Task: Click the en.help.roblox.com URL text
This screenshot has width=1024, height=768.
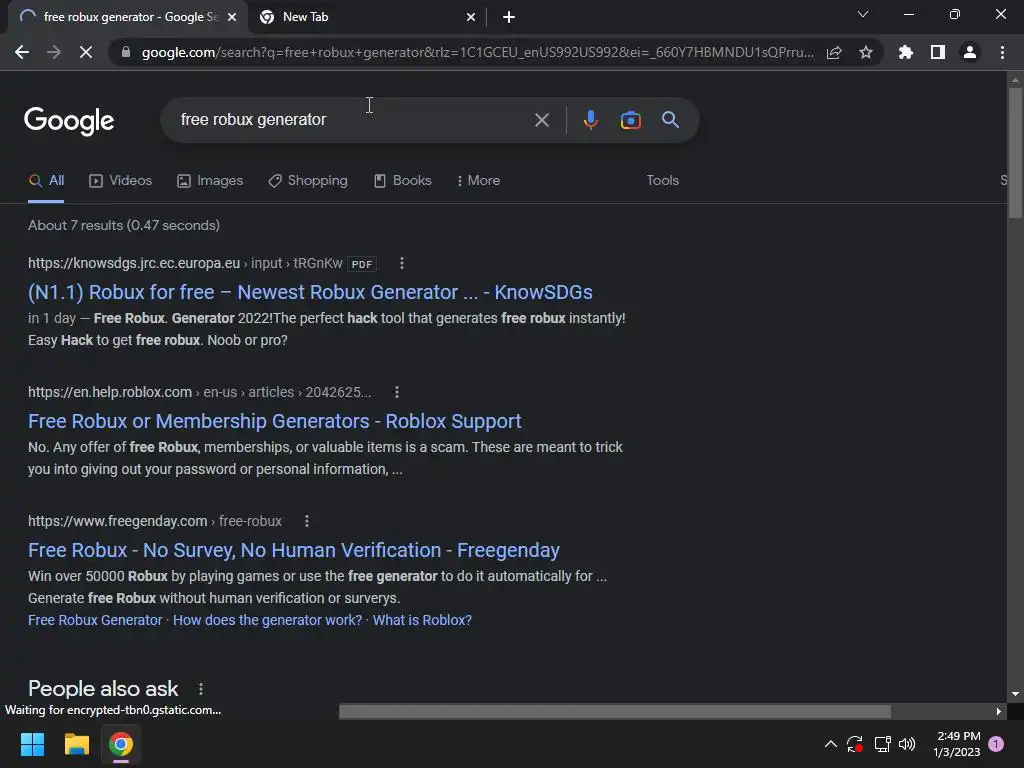Action: (x=110, y=392)
